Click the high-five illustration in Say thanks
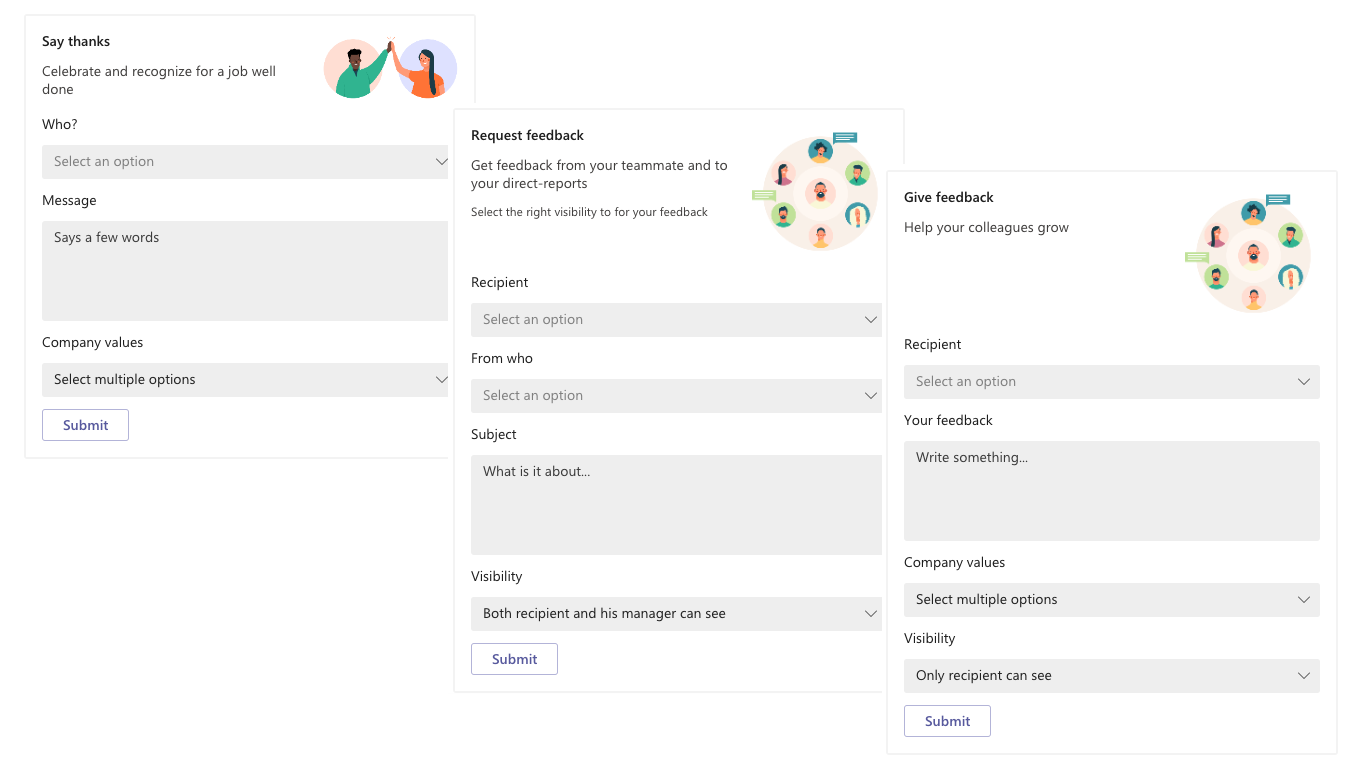 point(390,69)
